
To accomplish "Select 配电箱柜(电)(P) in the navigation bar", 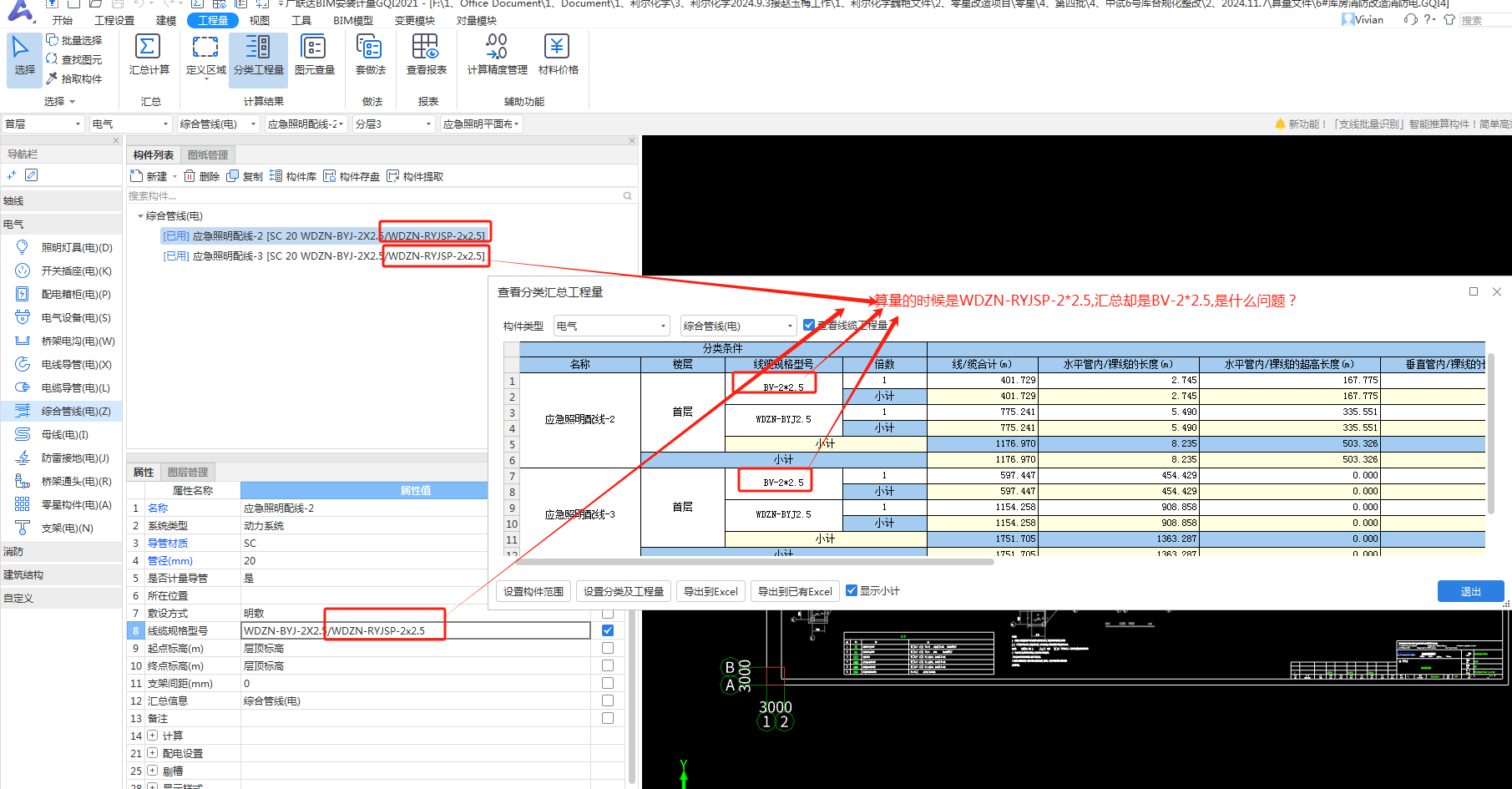I will point(64,294).
